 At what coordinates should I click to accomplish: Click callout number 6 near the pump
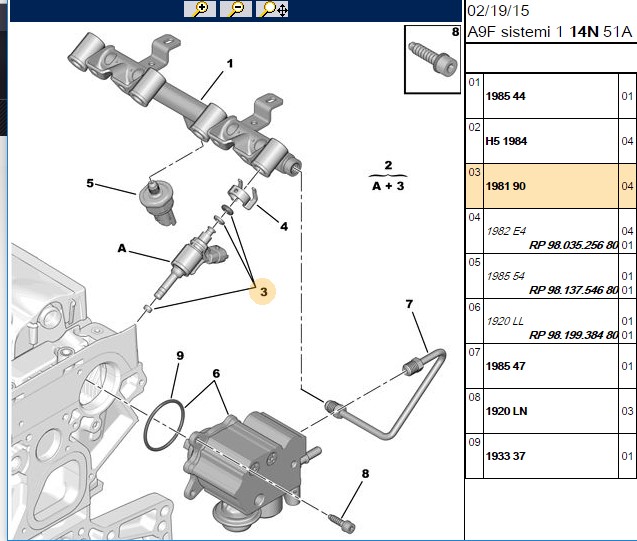[x=216, y=373]
